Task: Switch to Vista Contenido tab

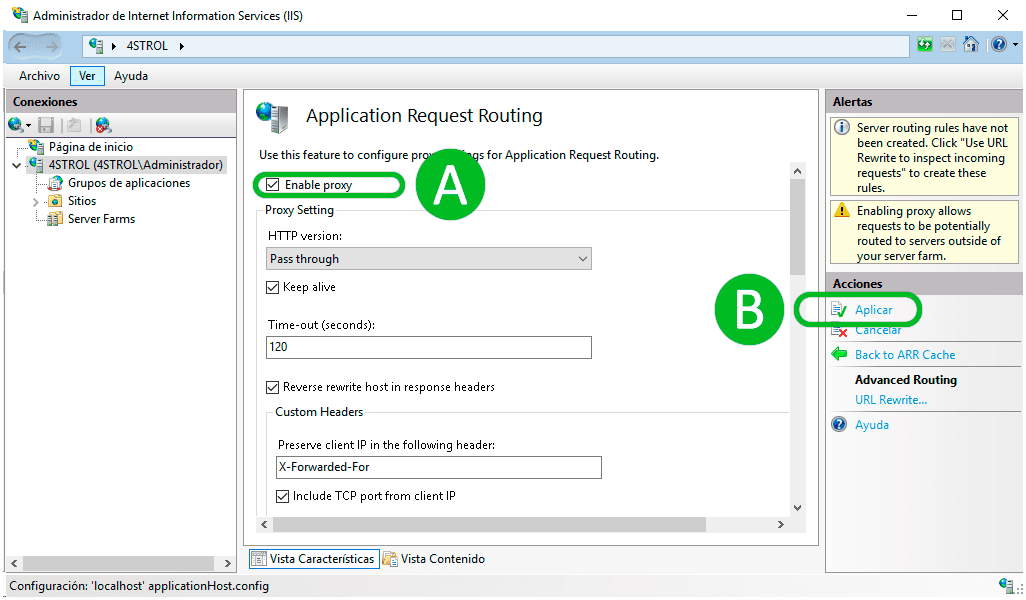Action: [434, 559]
